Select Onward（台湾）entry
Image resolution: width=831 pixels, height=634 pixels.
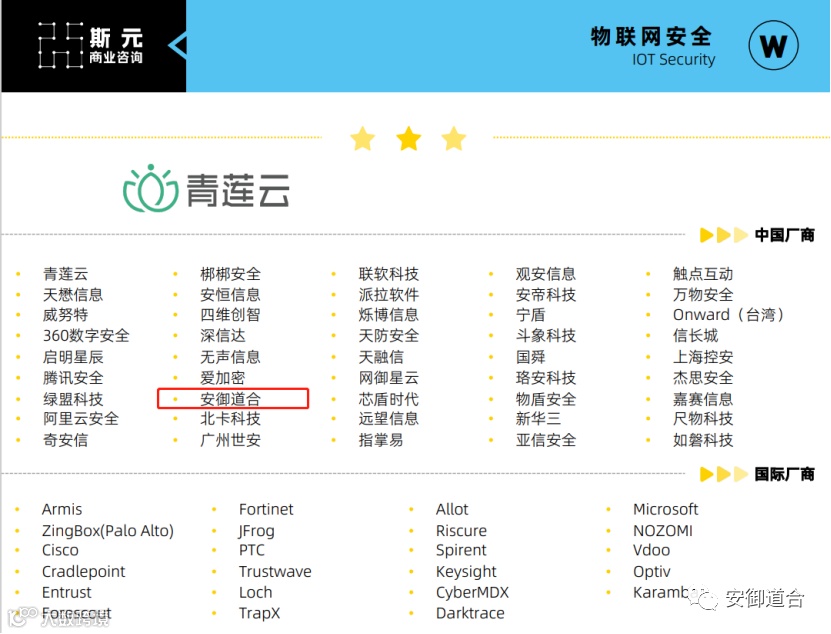pos(730,315)
